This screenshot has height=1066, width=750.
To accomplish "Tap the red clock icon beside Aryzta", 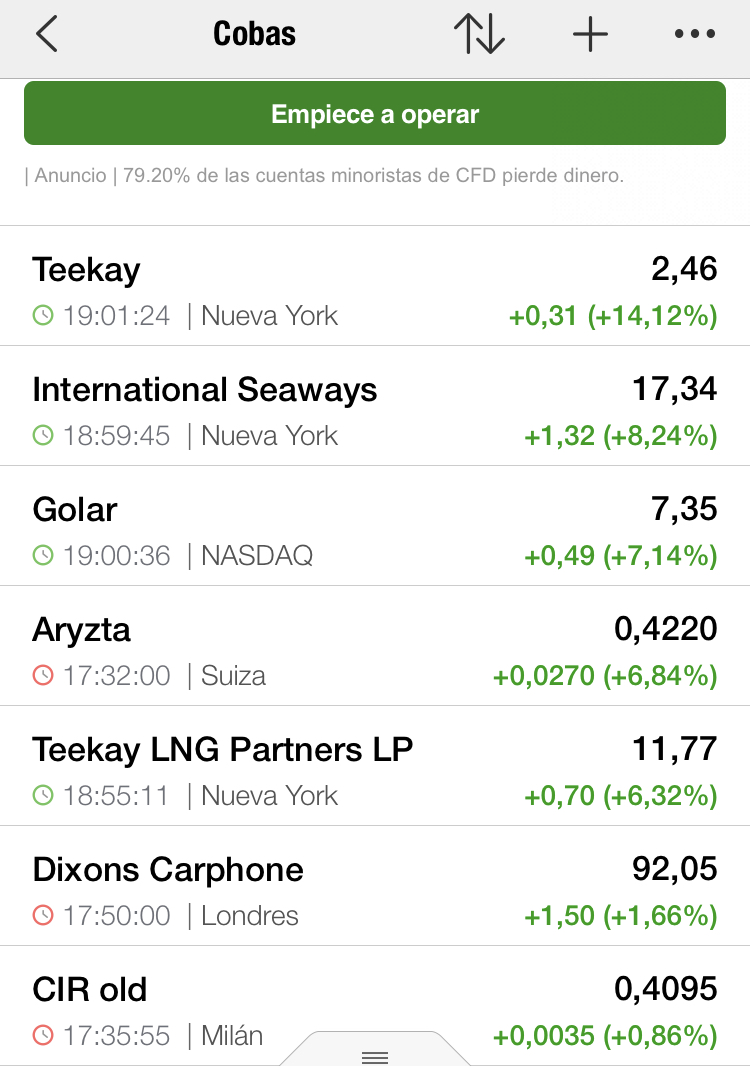I will point(42,676).
